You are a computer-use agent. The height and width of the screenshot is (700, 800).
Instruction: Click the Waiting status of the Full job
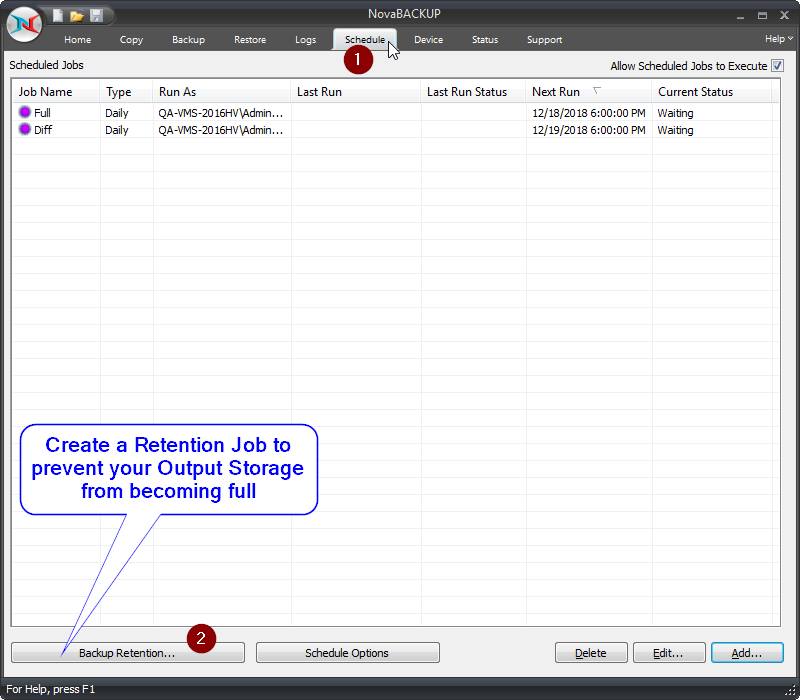click(x=675, y=113)
